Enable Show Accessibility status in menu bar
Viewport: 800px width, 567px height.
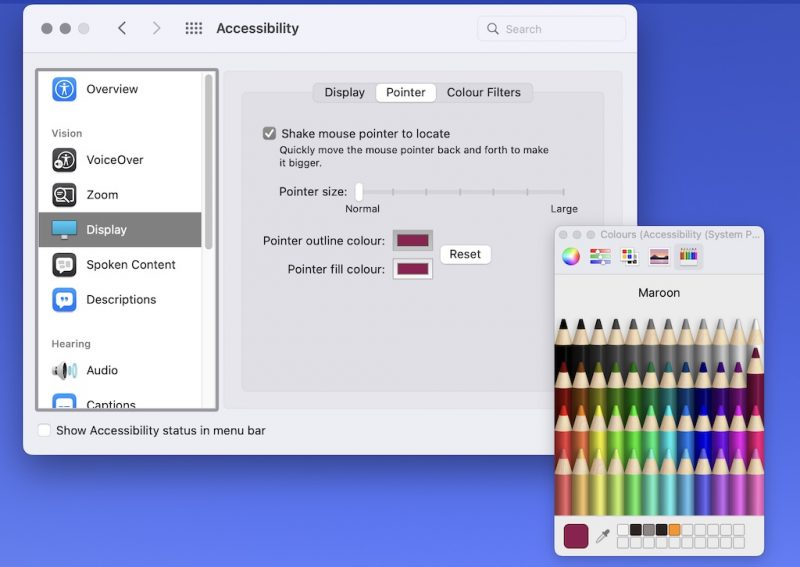[44, 430]
